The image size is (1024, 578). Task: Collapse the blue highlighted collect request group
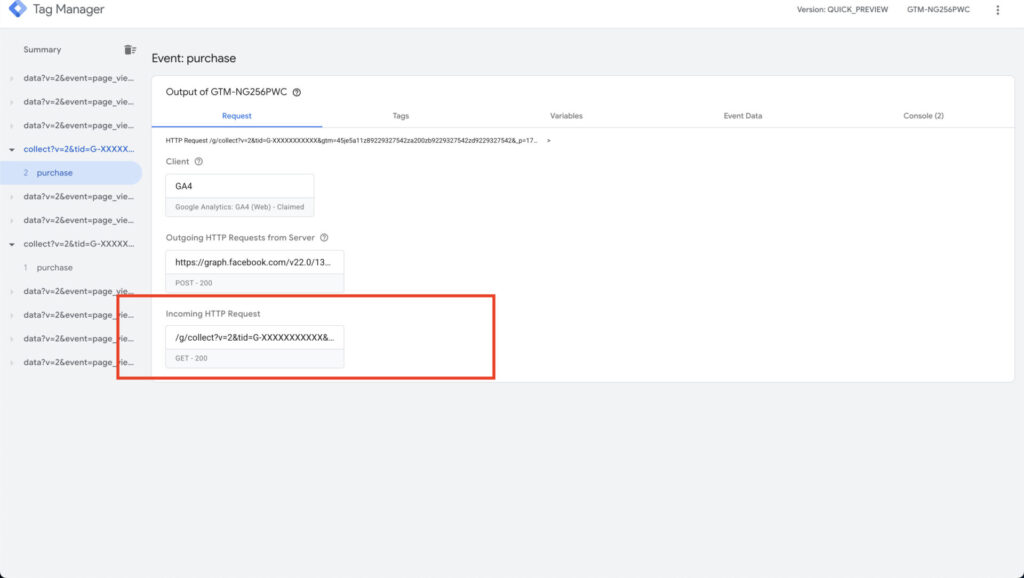pyautogui.click(x=12, y=149)
